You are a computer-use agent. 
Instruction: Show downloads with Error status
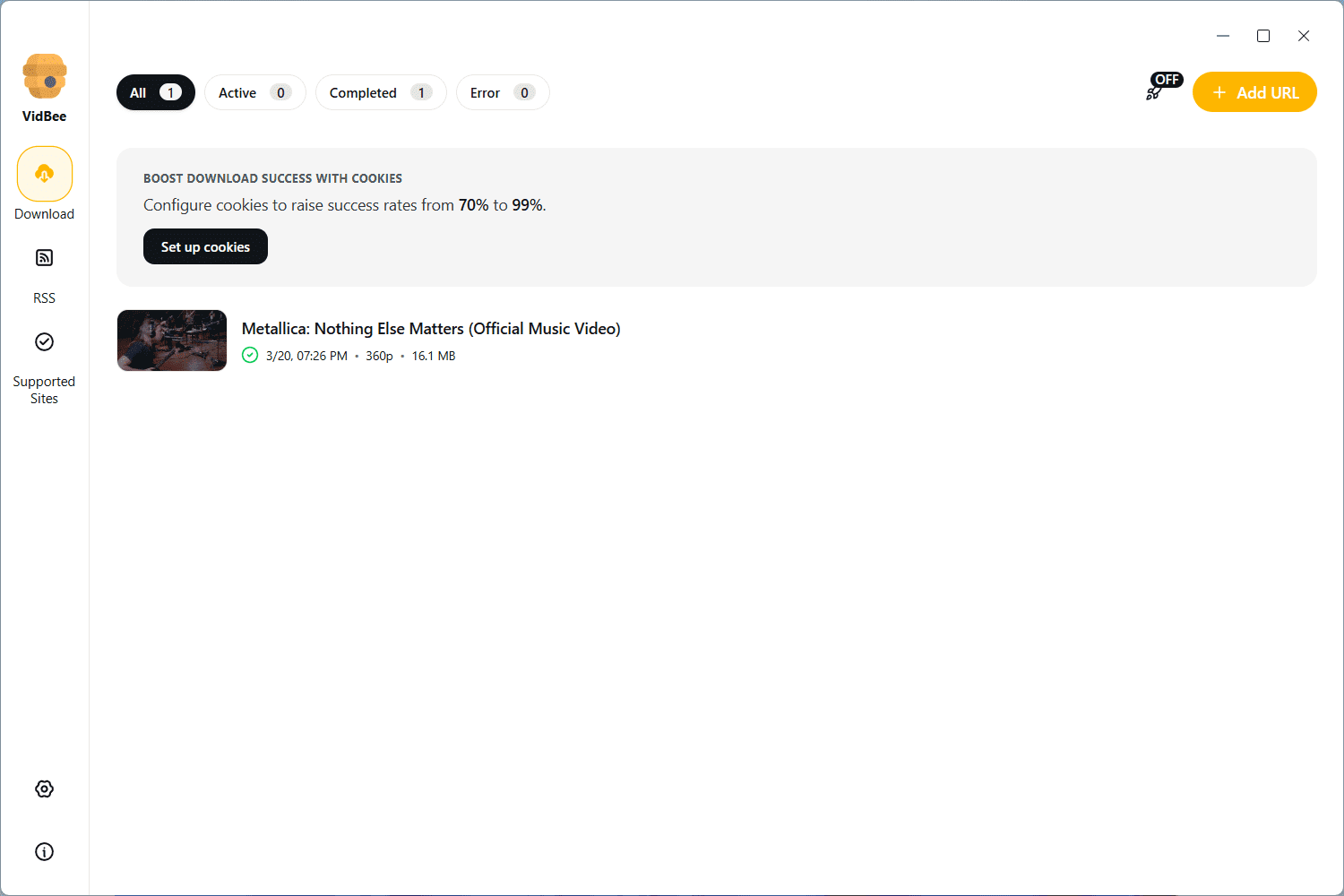tap(503, 92)
